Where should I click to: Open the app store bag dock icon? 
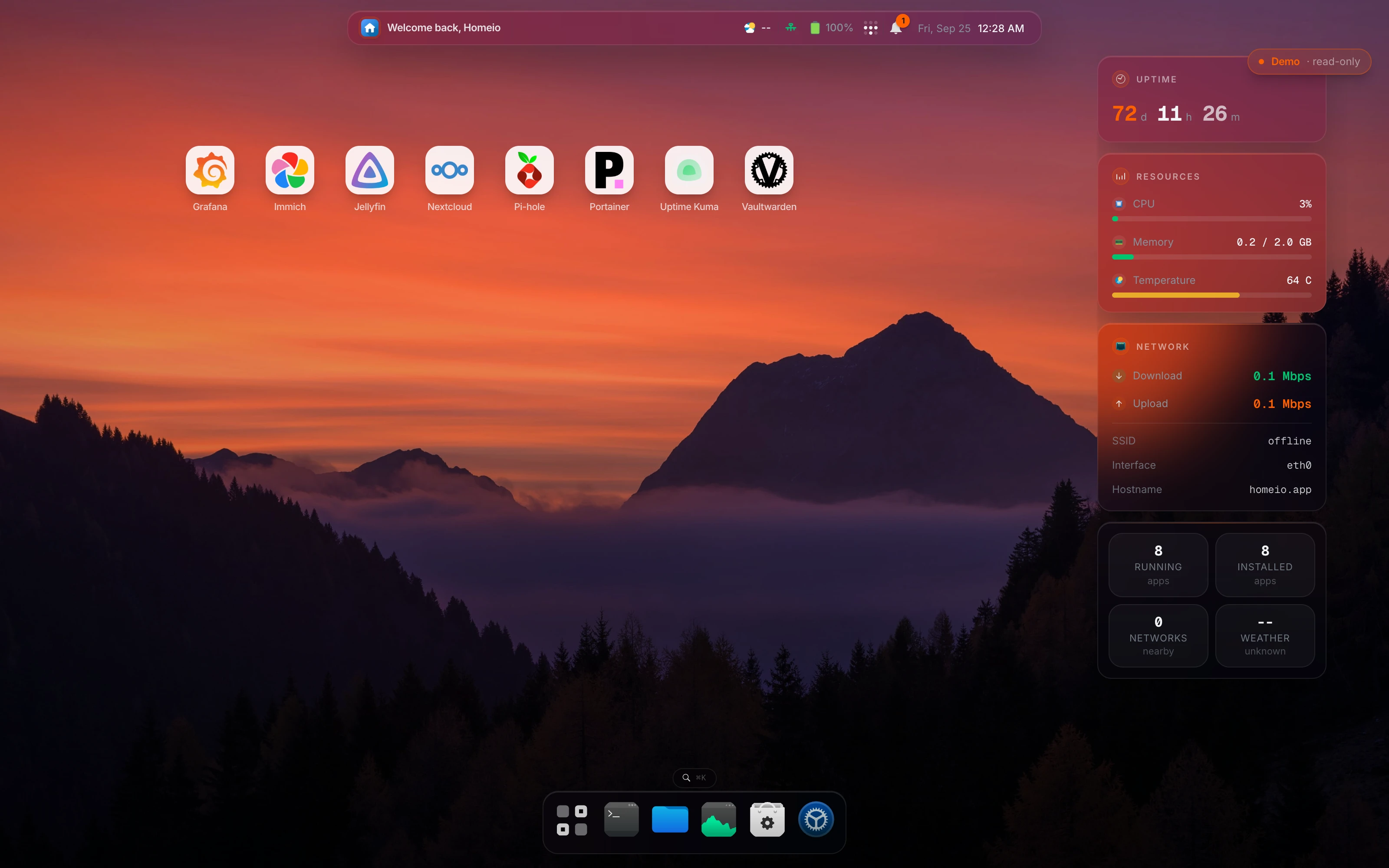click(x=767, y=820)
